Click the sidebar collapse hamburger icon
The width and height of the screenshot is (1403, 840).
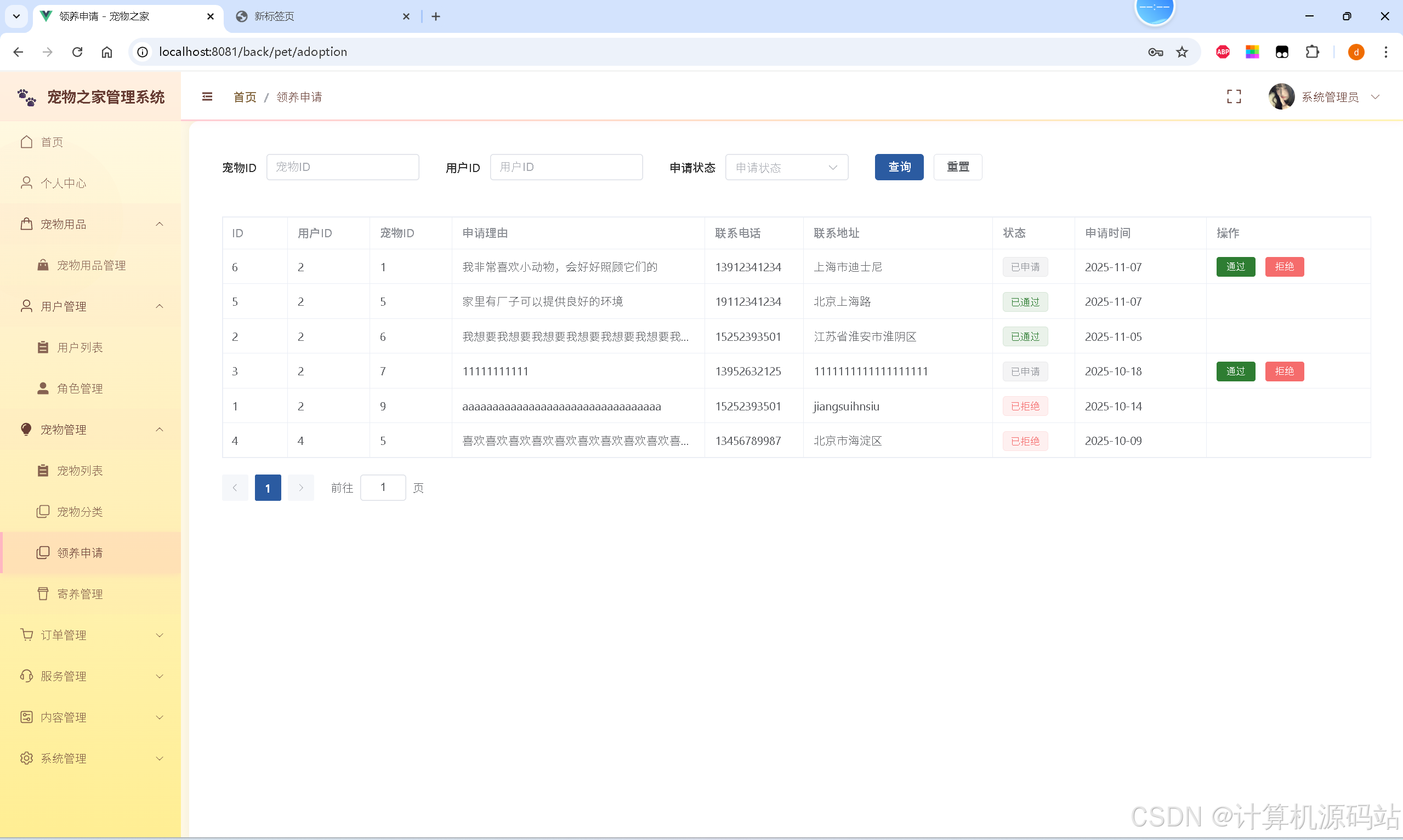pos(207,97)
